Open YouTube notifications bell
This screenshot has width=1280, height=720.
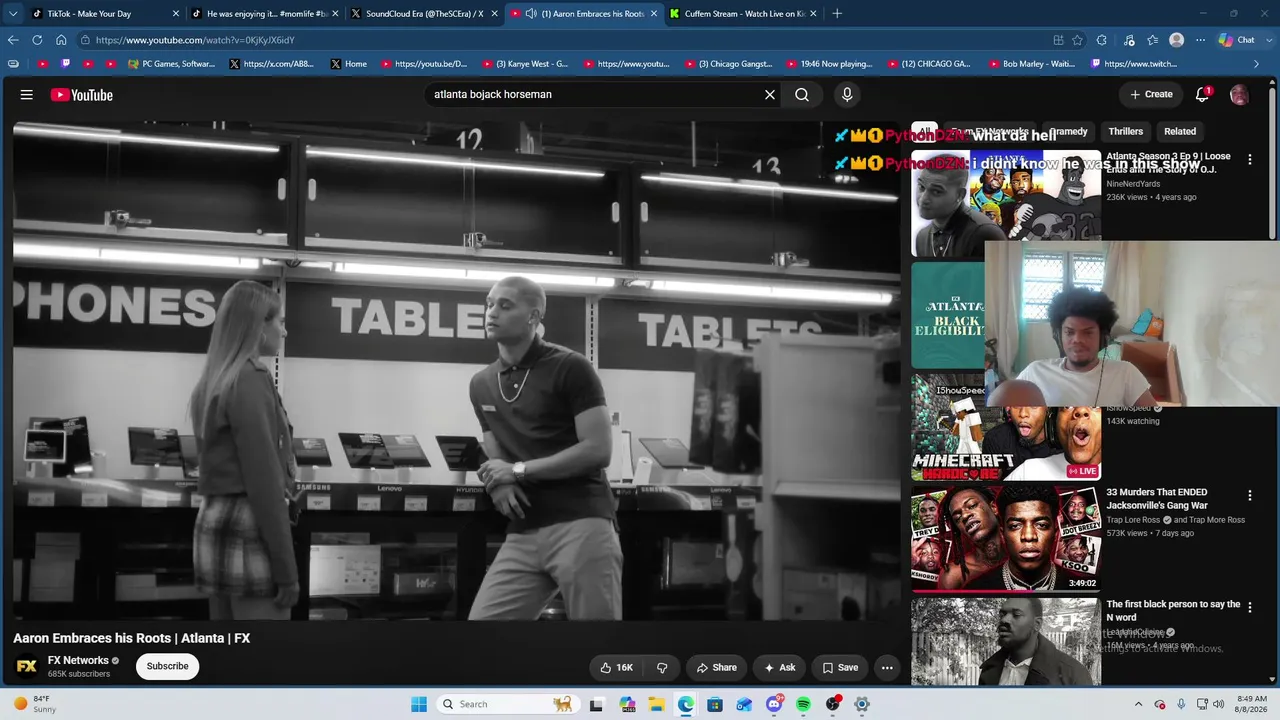click(1202, 94)
